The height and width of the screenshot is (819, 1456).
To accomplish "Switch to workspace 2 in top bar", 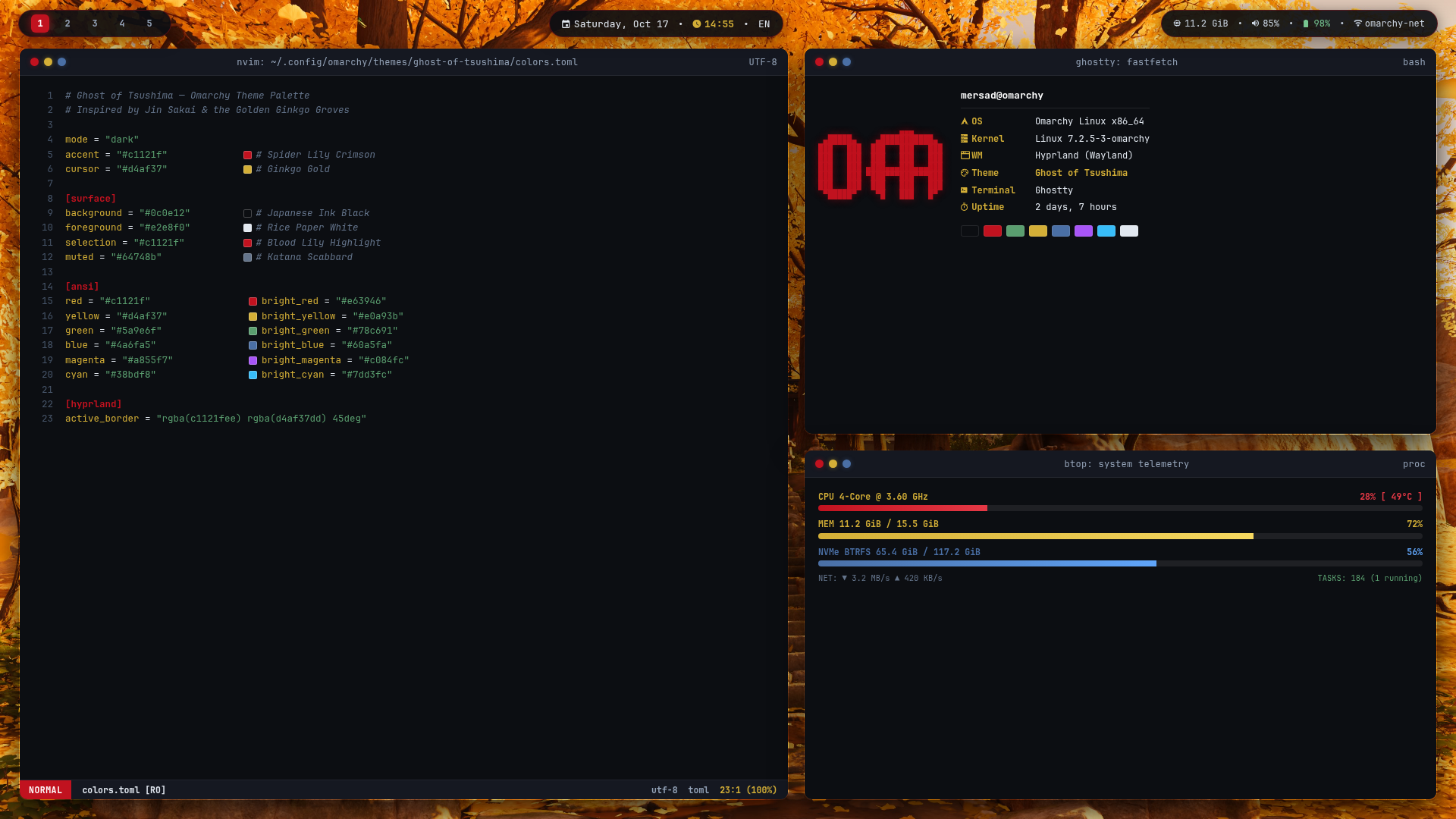I will [x=67, y=24].
